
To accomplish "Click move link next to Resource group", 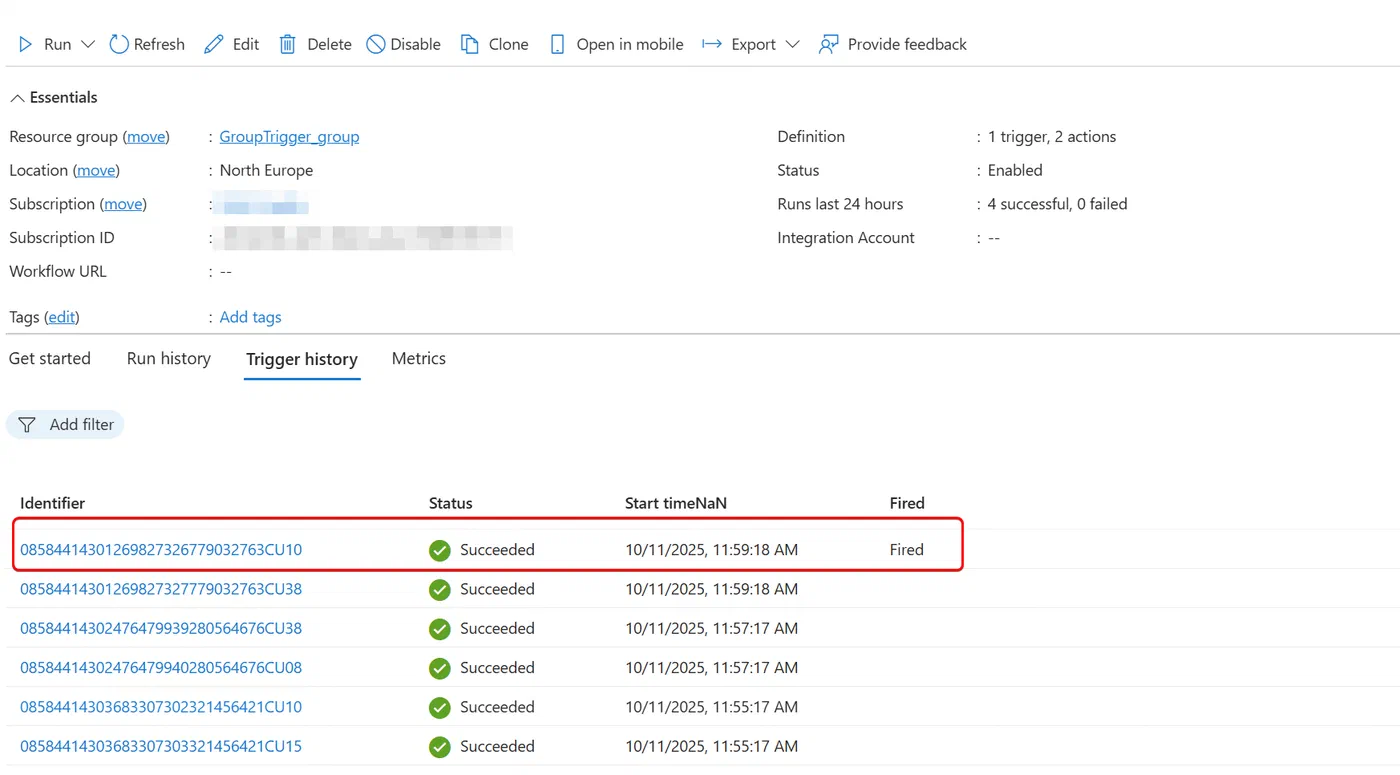I will 146,137.
